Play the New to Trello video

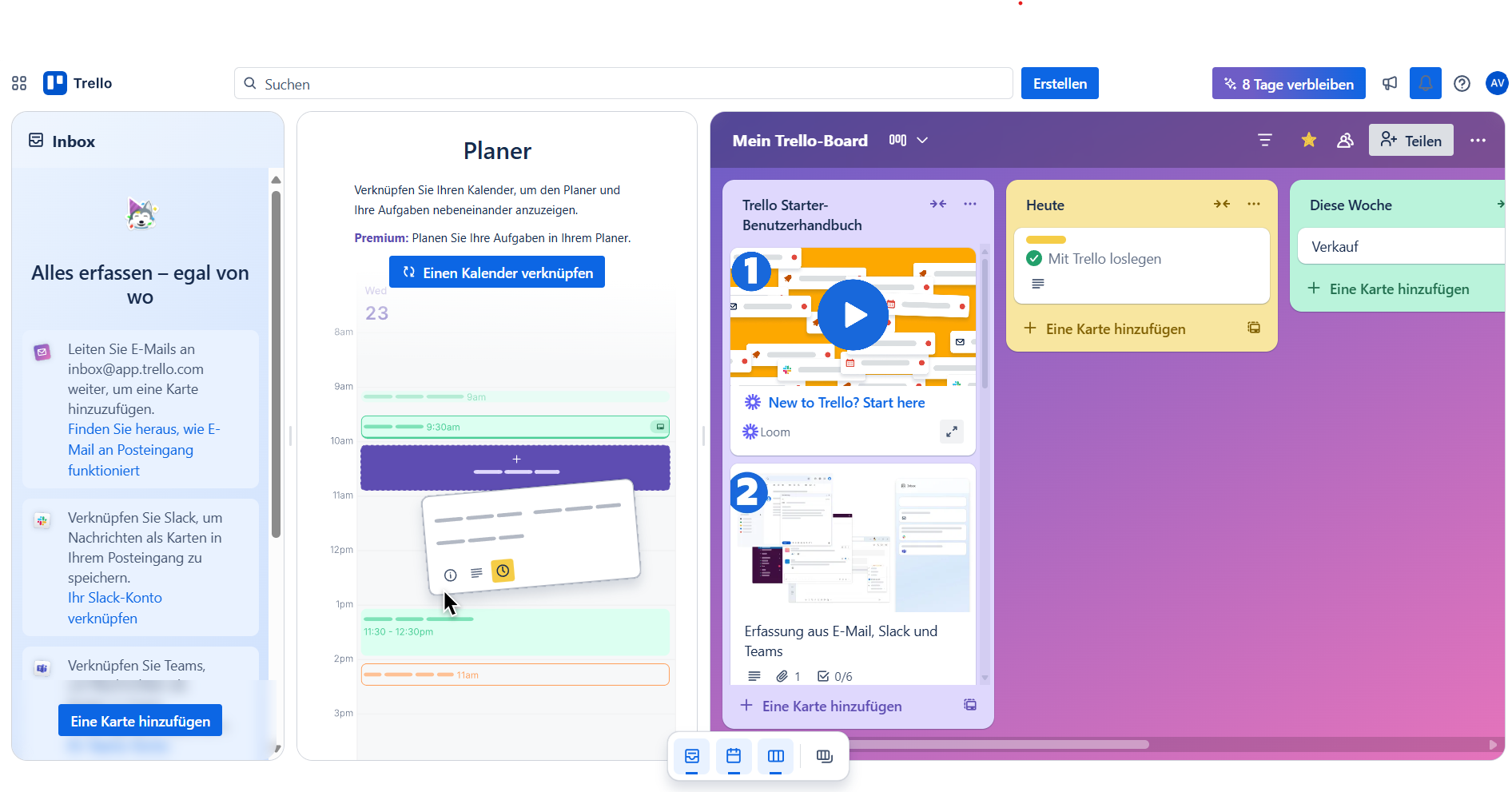(x=853, y=315)
